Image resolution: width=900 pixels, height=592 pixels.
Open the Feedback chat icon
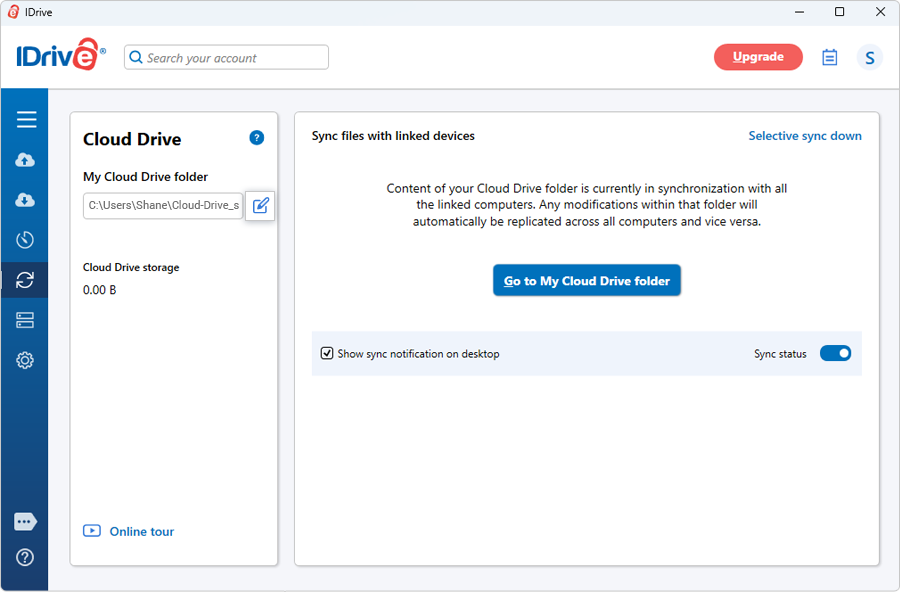(26, 521)
